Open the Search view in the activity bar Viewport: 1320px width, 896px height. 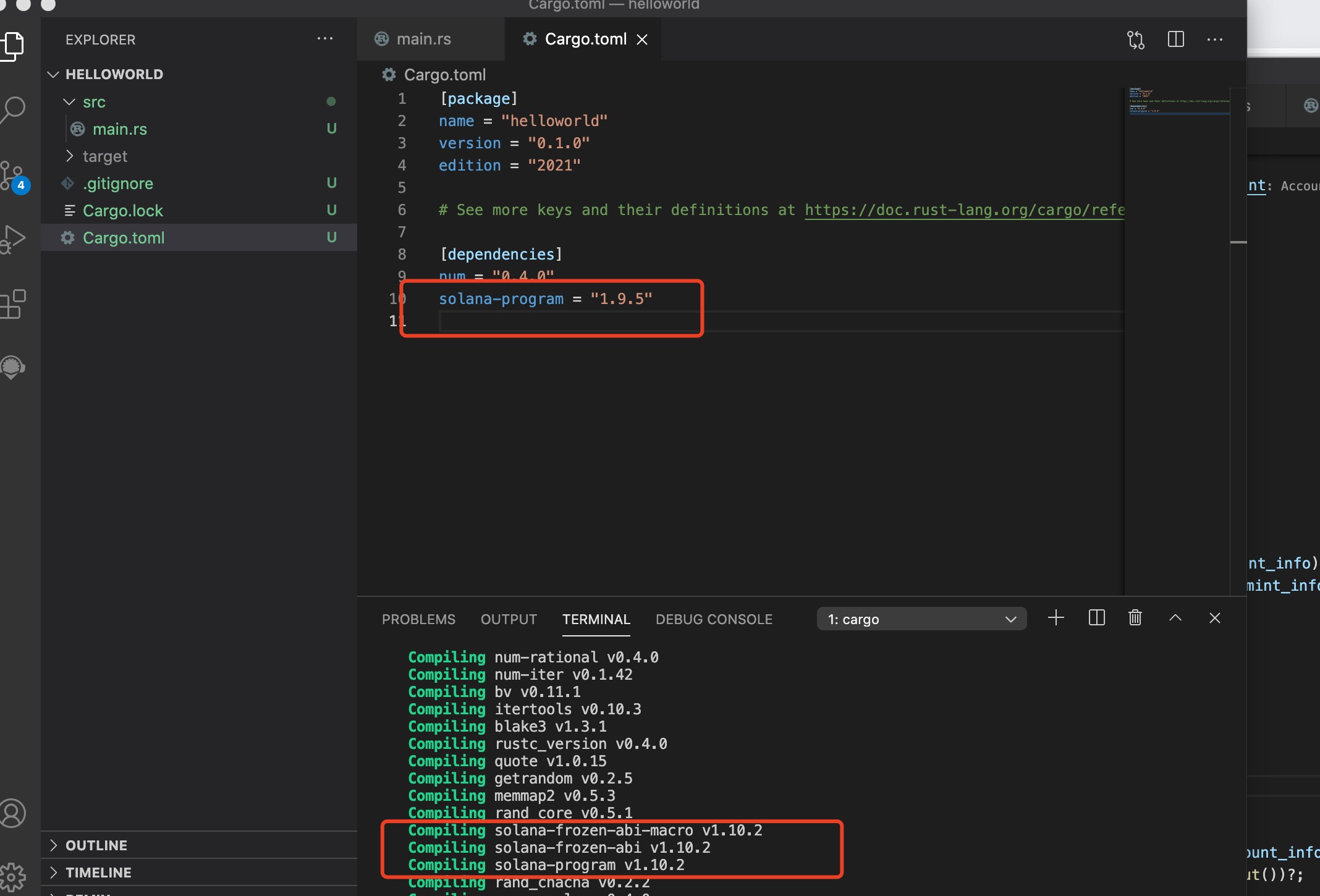coord(15,109)
